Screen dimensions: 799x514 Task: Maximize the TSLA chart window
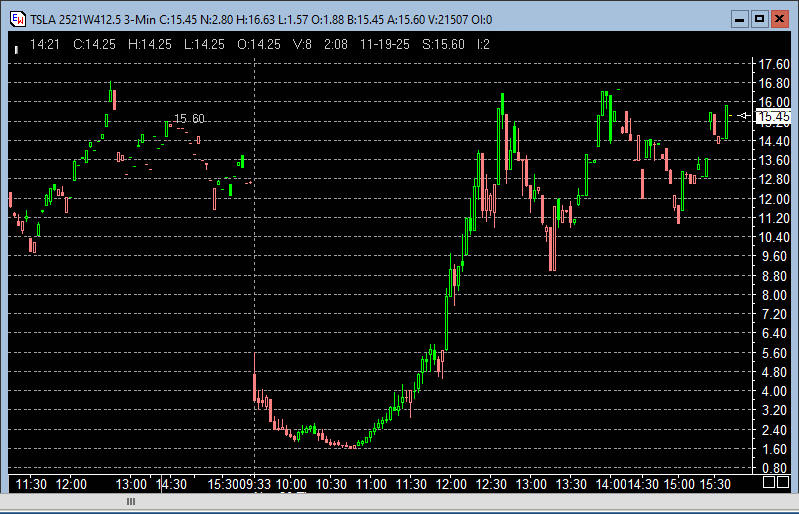point(759,19)
